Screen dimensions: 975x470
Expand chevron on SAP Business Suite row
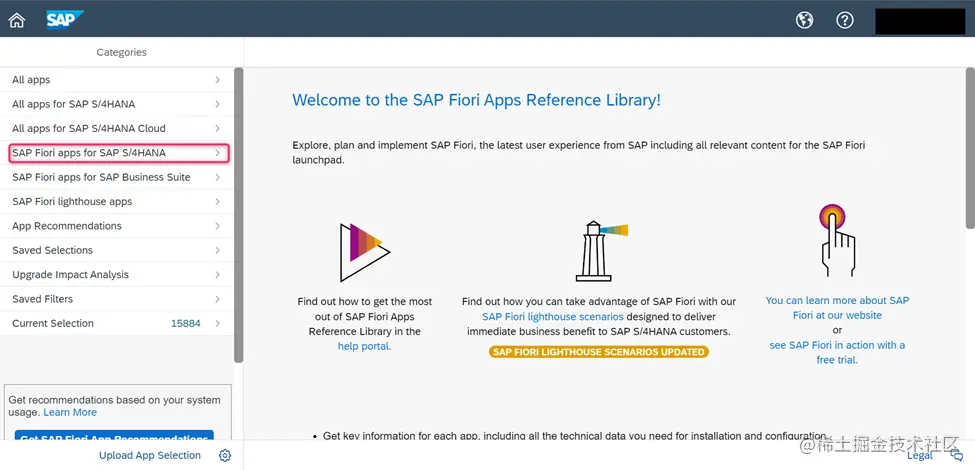point(218,177)
